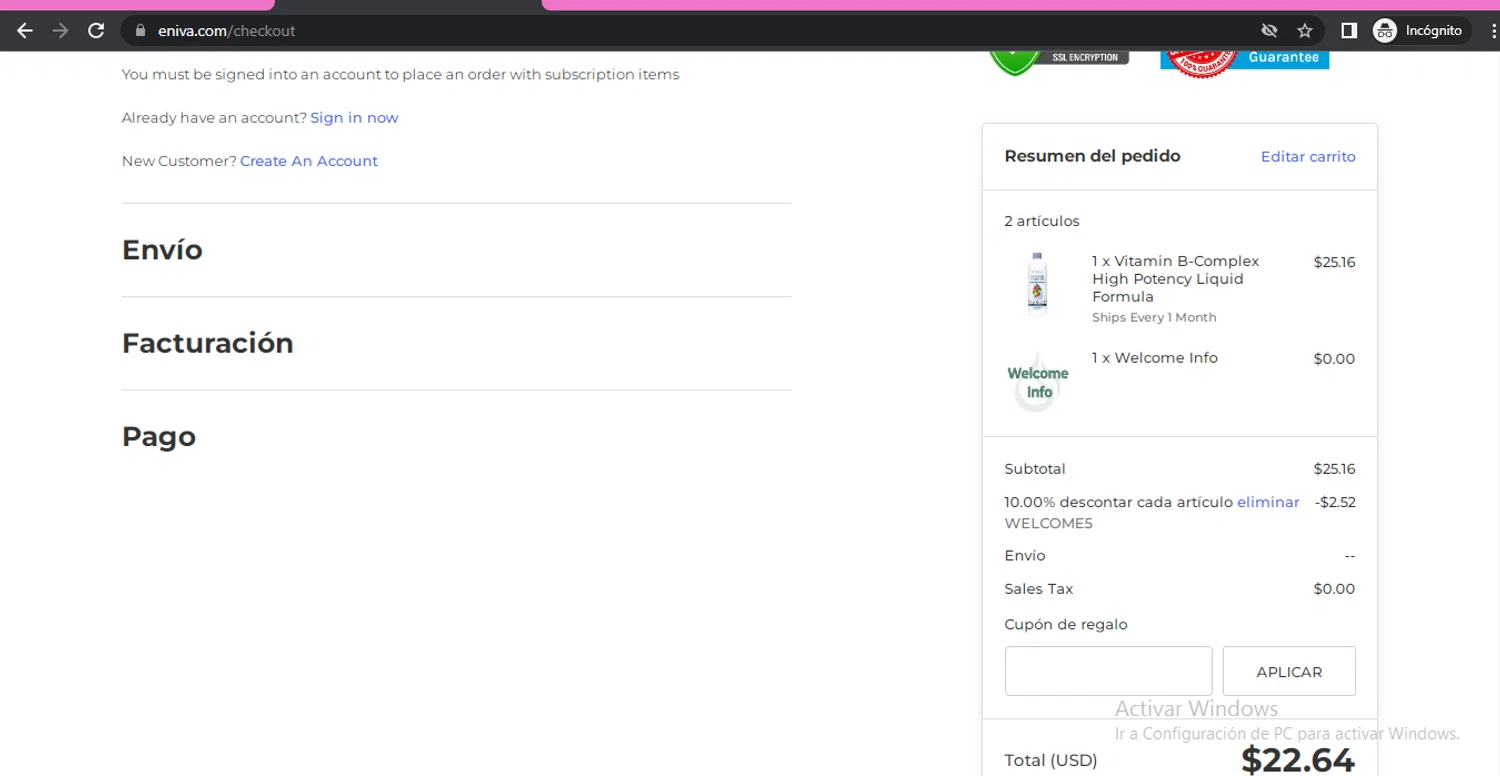Select the 2 artículos count text
Image resolution: width=1500 pixels, height=776 pixels.
pos(1042,221)
